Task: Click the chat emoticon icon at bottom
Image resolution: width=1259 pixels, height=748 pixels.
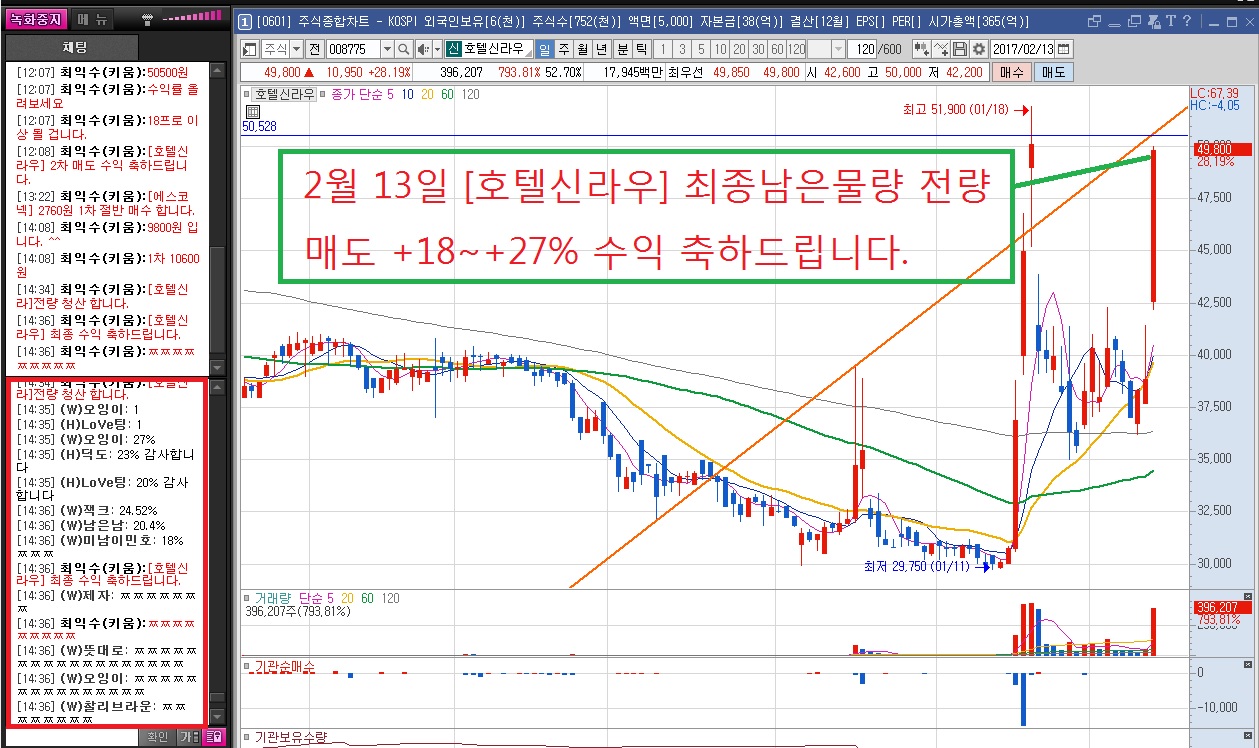Action: (213, 737)
